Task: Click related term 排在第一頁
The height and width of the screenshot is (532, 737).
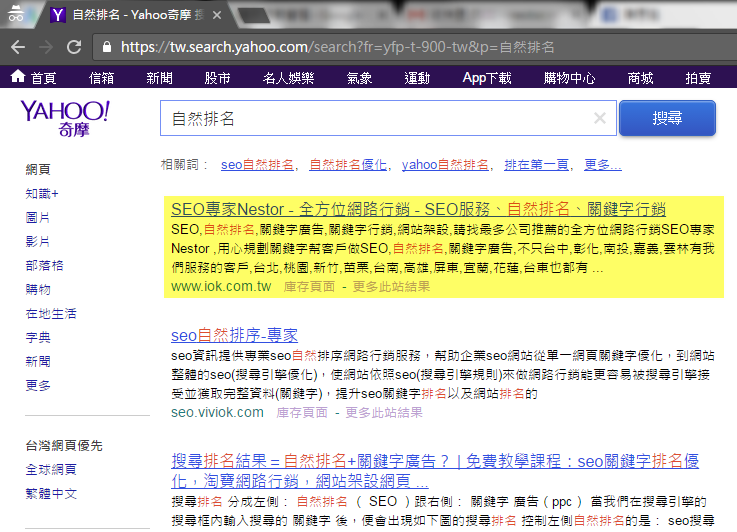Action: click(x=536, y=164)
